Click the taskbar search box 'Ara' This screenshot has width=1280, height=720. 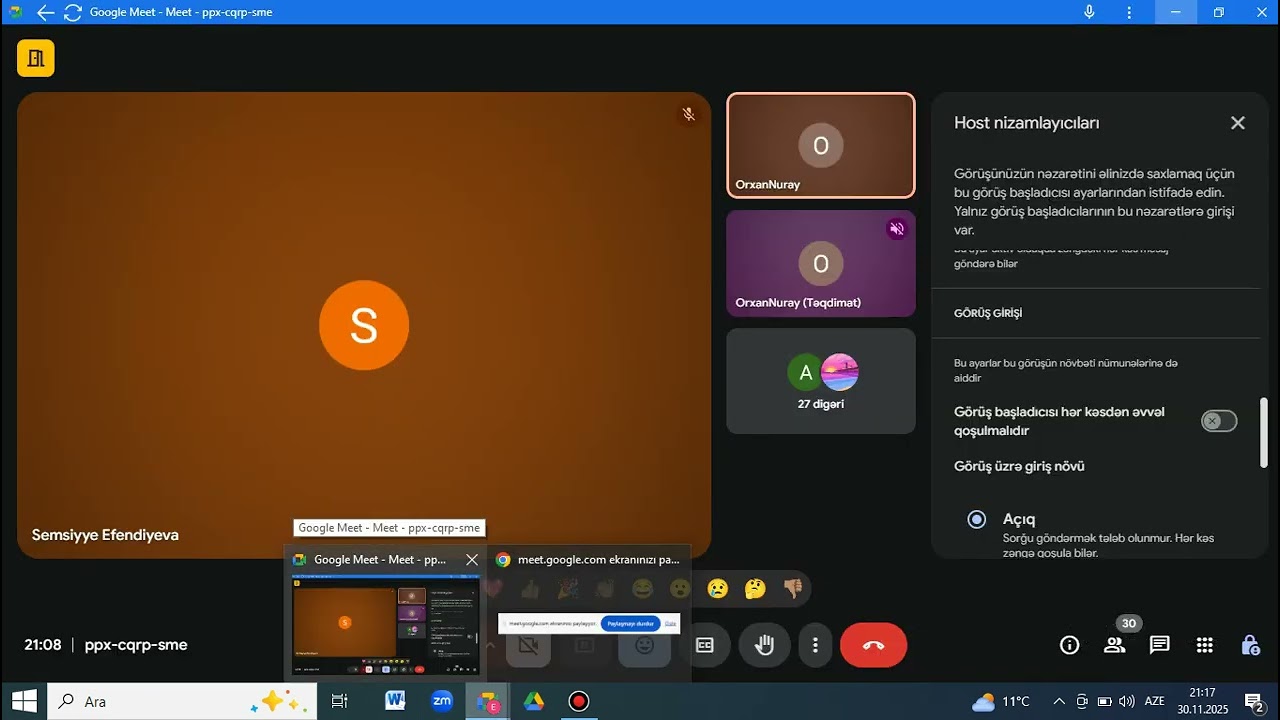click(182, 701)
